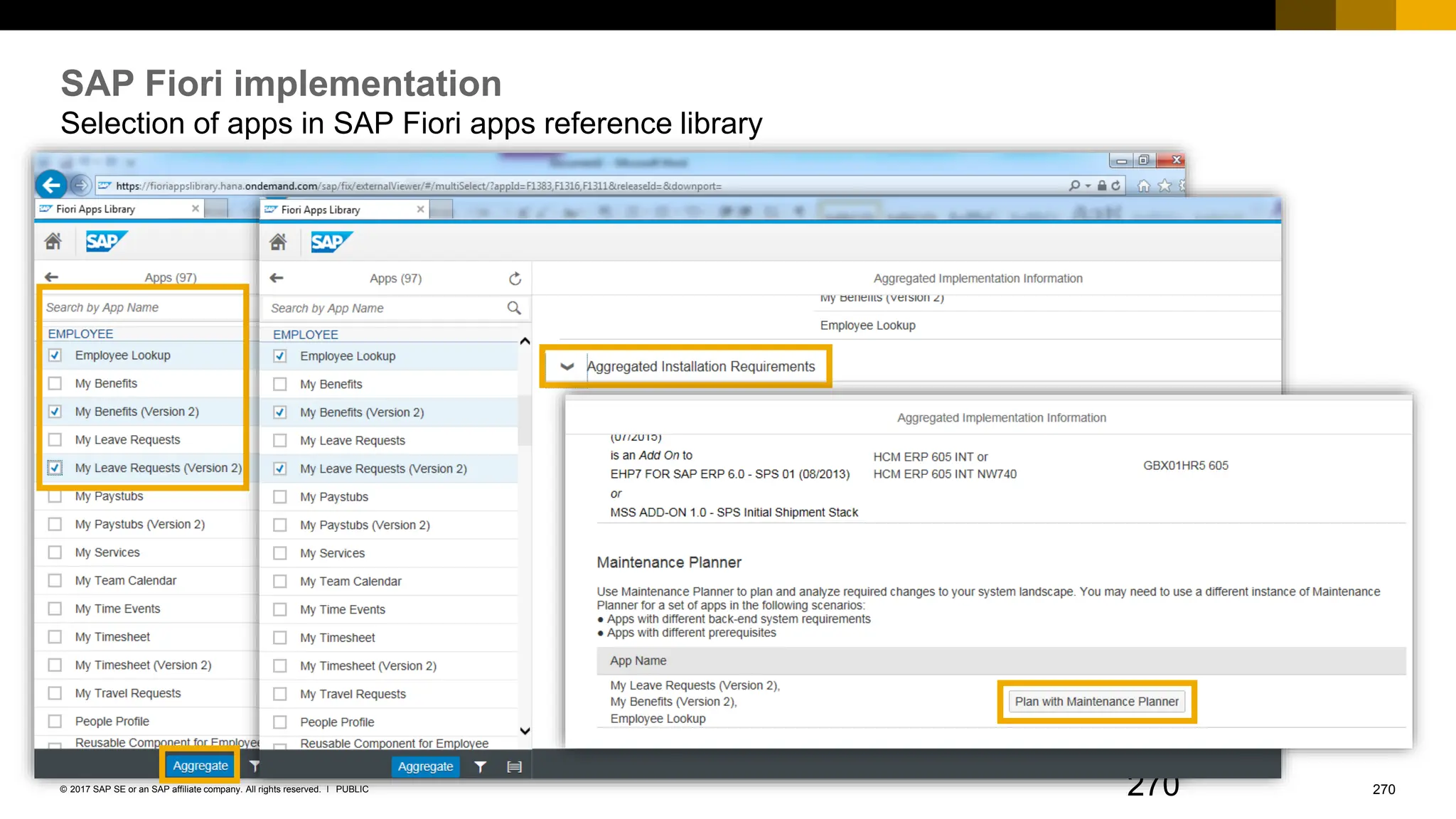Uncheck My Benefits (Version 2) in left window
Viewport: 1456px width, 819px height.
coord(55,411)
